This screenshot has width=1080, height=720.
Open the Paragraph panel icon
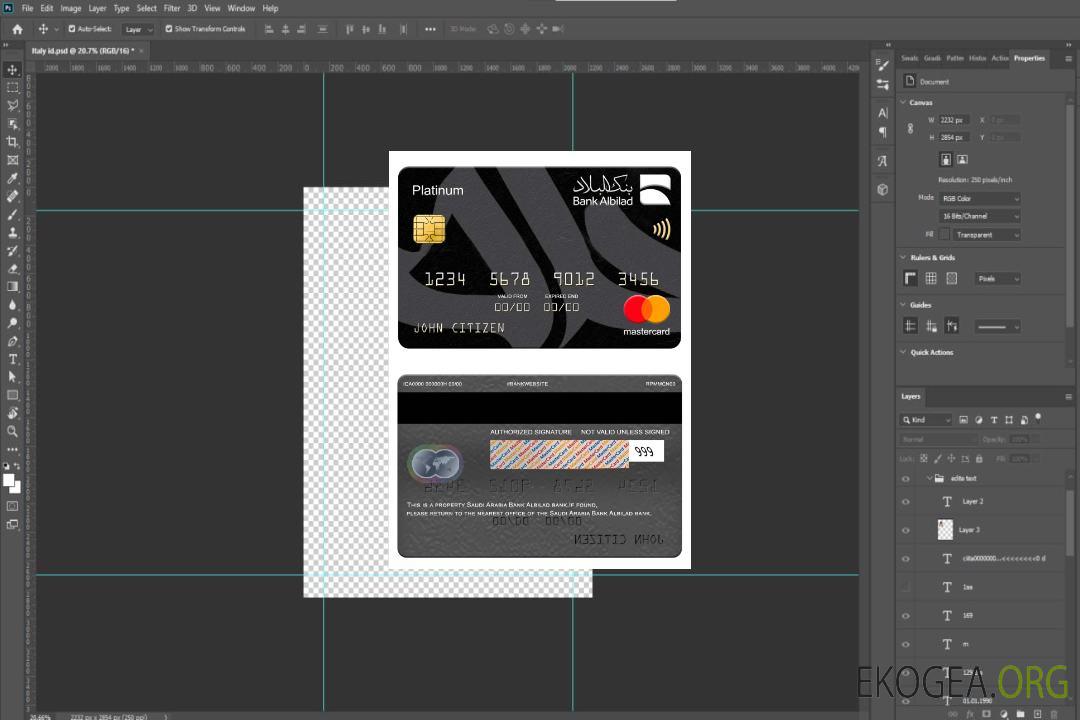pyautogui.click(x=883, y=132)
